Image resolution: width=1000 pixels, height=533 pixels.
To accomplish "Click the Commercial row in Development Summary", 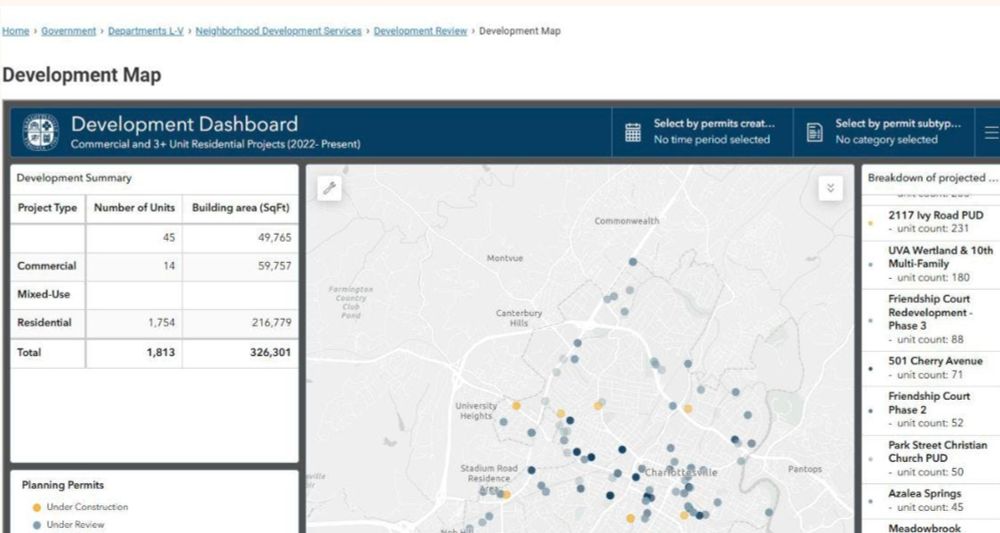I will tap(154, 266).
